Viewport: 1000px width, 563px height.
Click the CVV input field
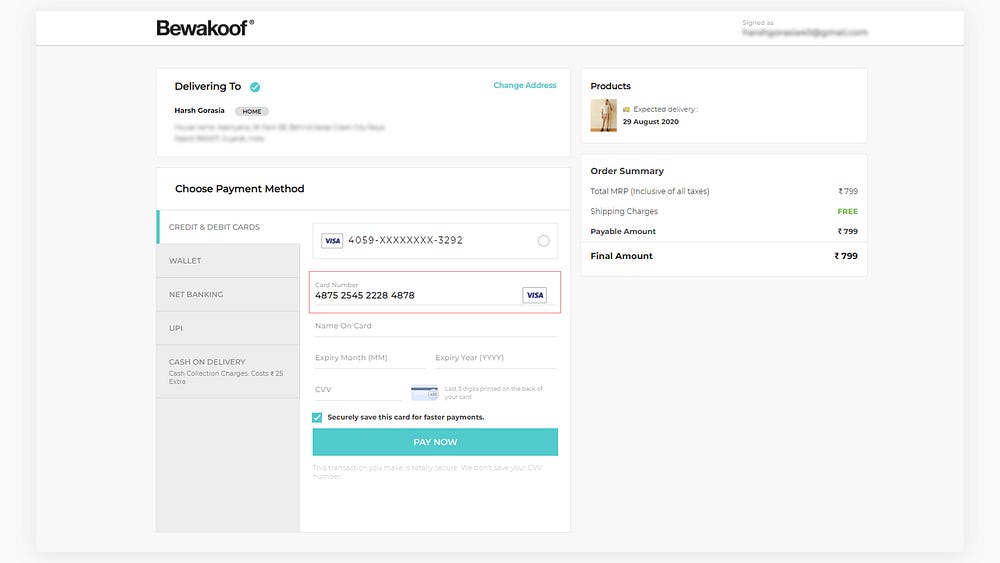pos(357,390)
